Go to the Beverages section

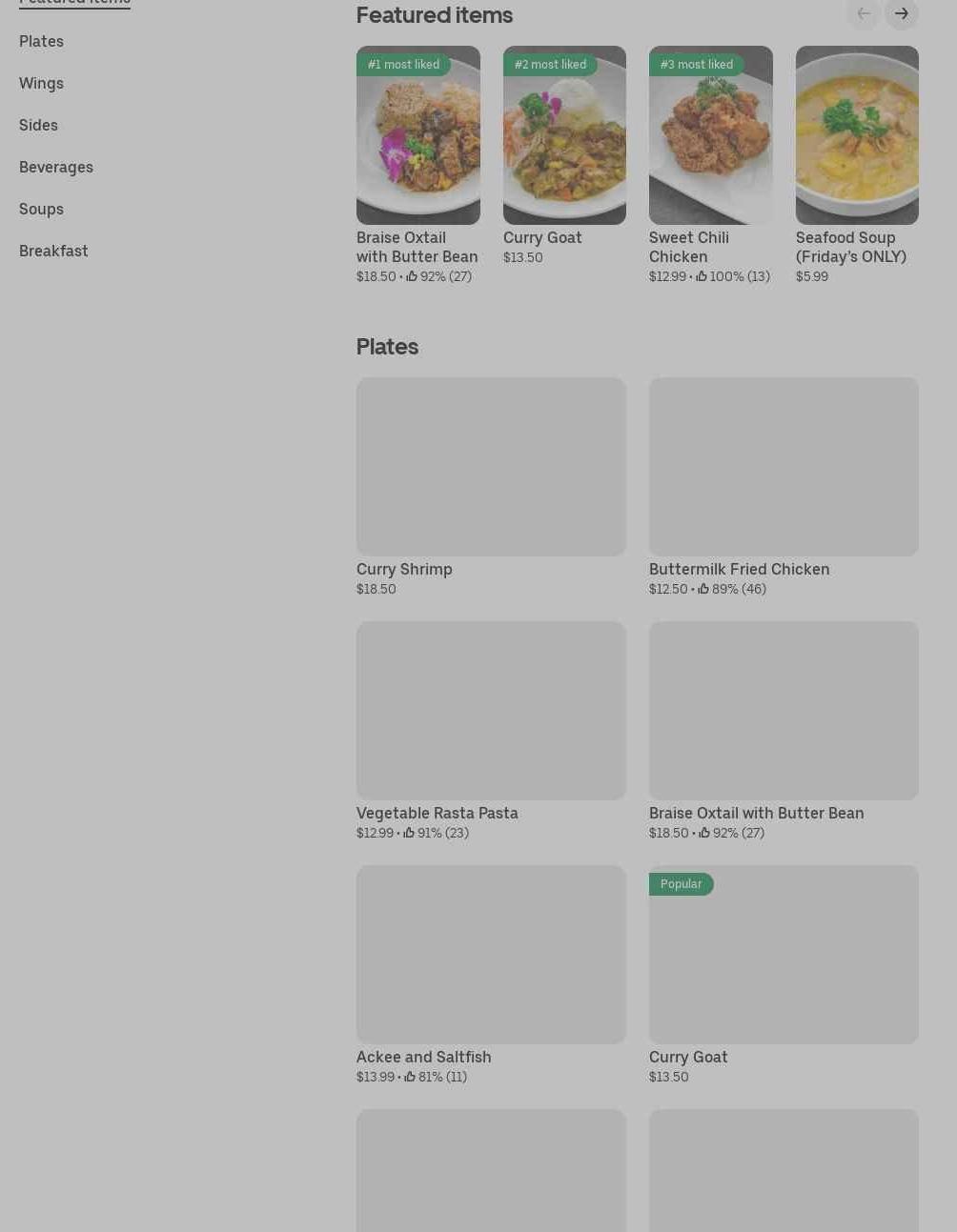(x=56, y=167)
